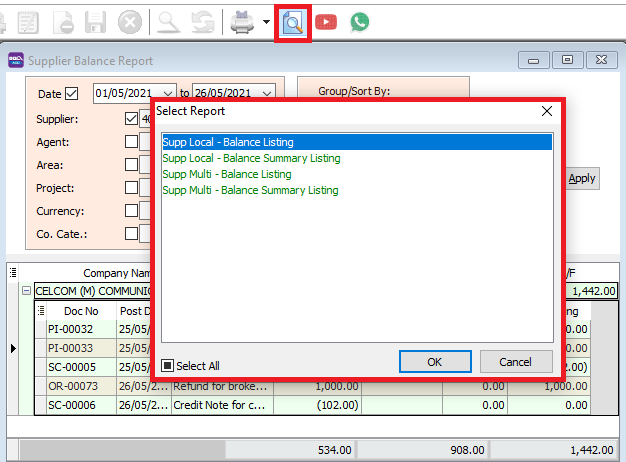Click the refresh arrows toolbar icon

click(204, 21)
